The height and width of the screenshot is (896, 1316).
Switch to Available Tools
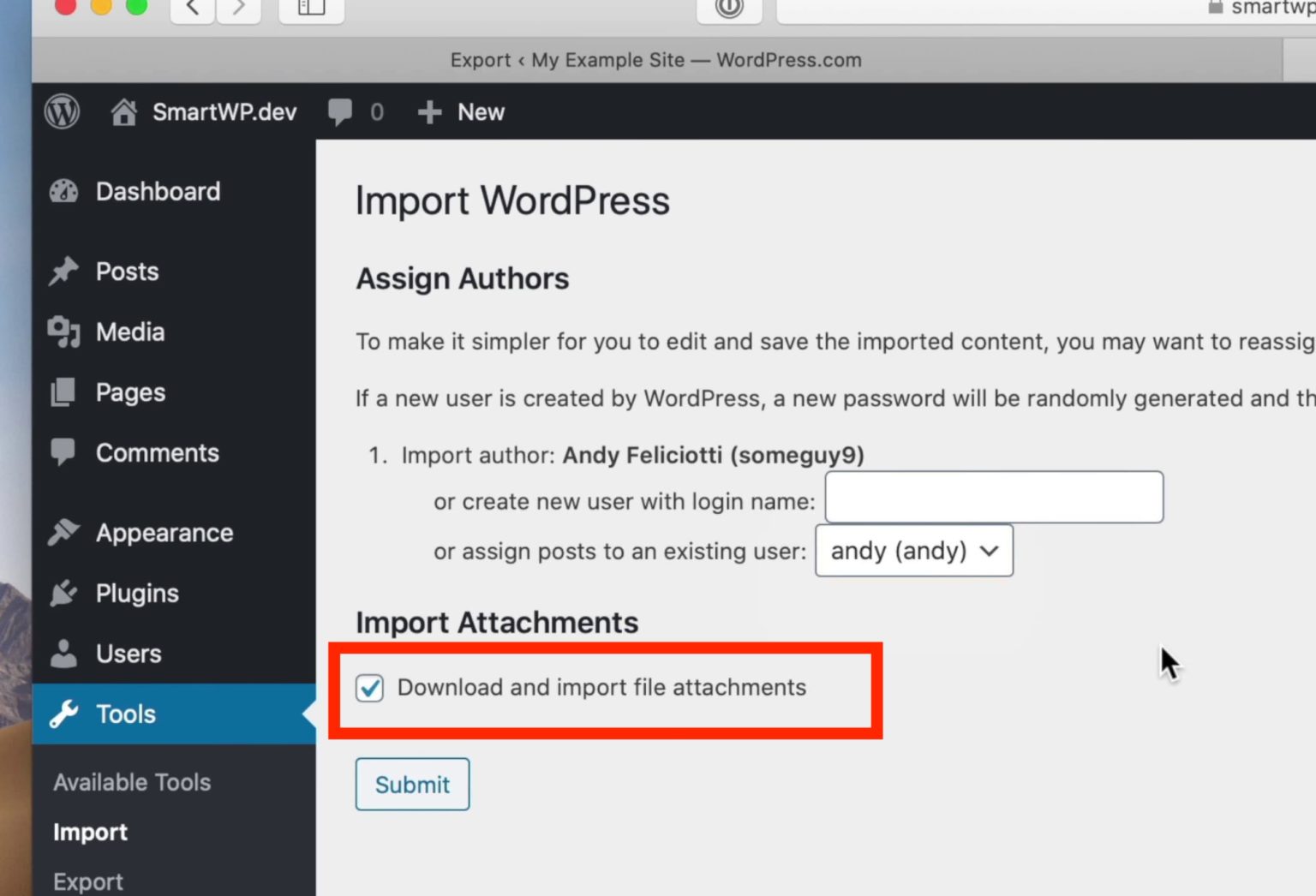pyautogui.click(x=132, y=781)
